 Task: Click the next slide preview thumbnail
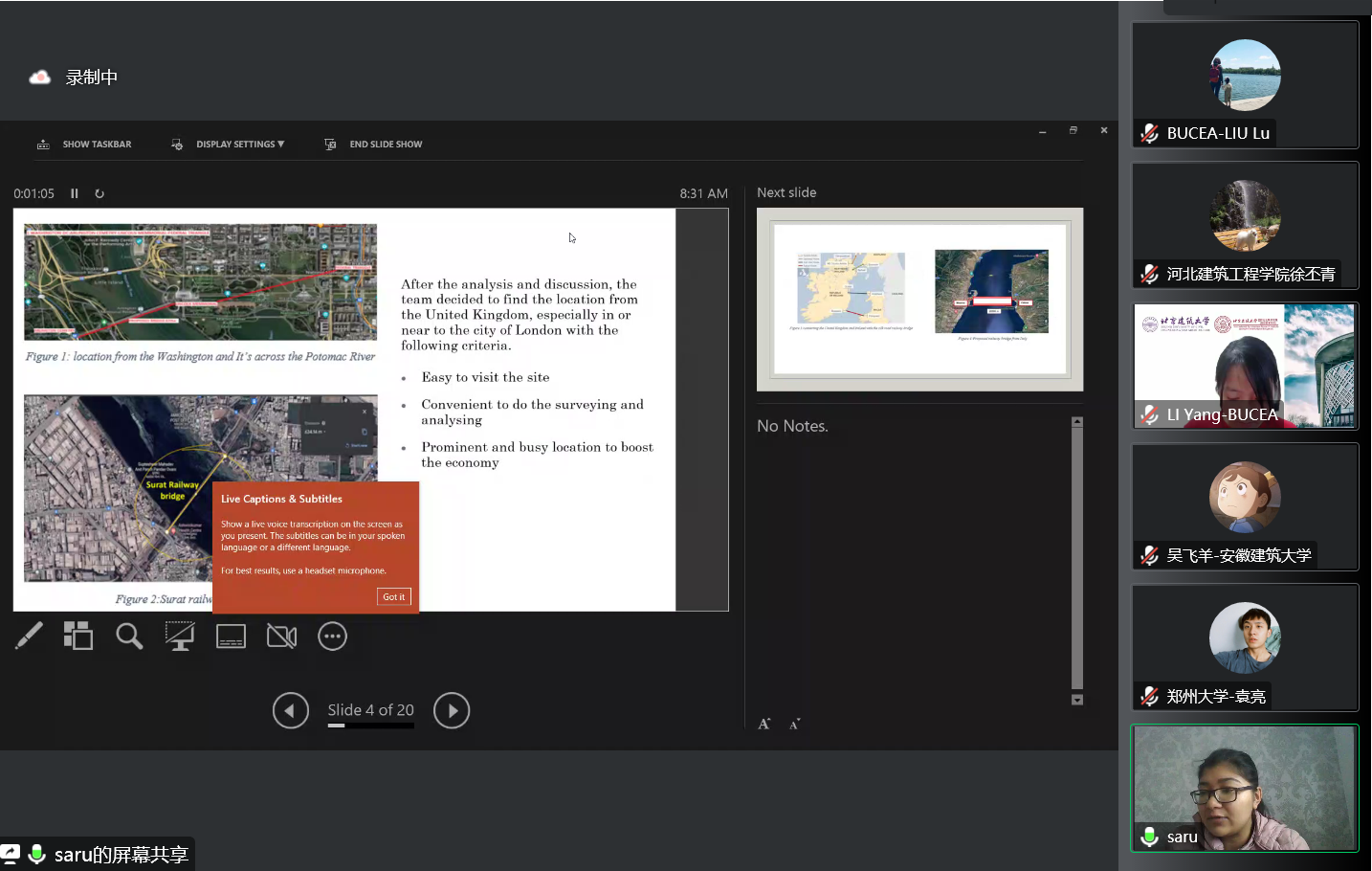point(919,299)
